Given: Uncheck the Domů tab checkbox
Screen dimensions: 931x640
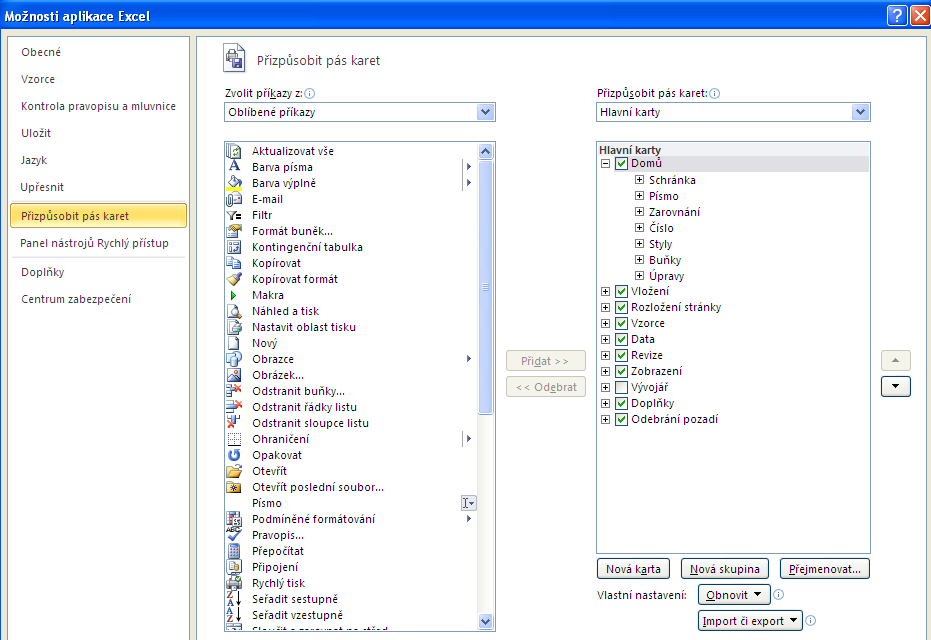Looking at the screenshot, I should (621, 163).
